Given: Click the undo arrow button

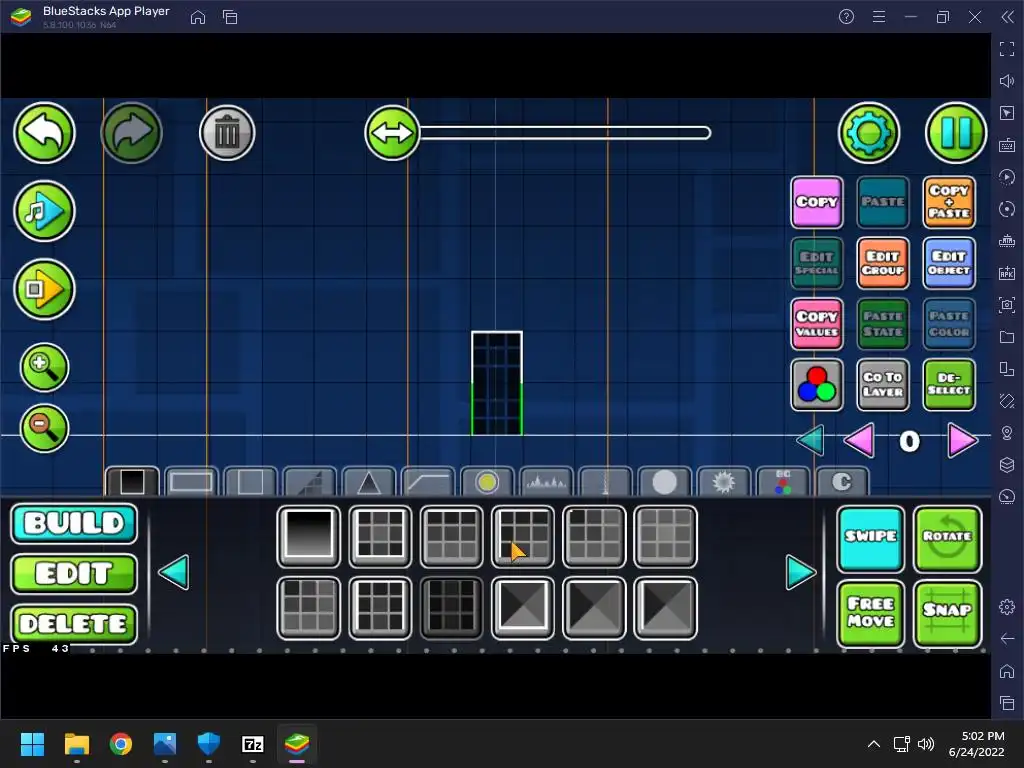Looking at the screenshot, I should click(x=44, y=133).
